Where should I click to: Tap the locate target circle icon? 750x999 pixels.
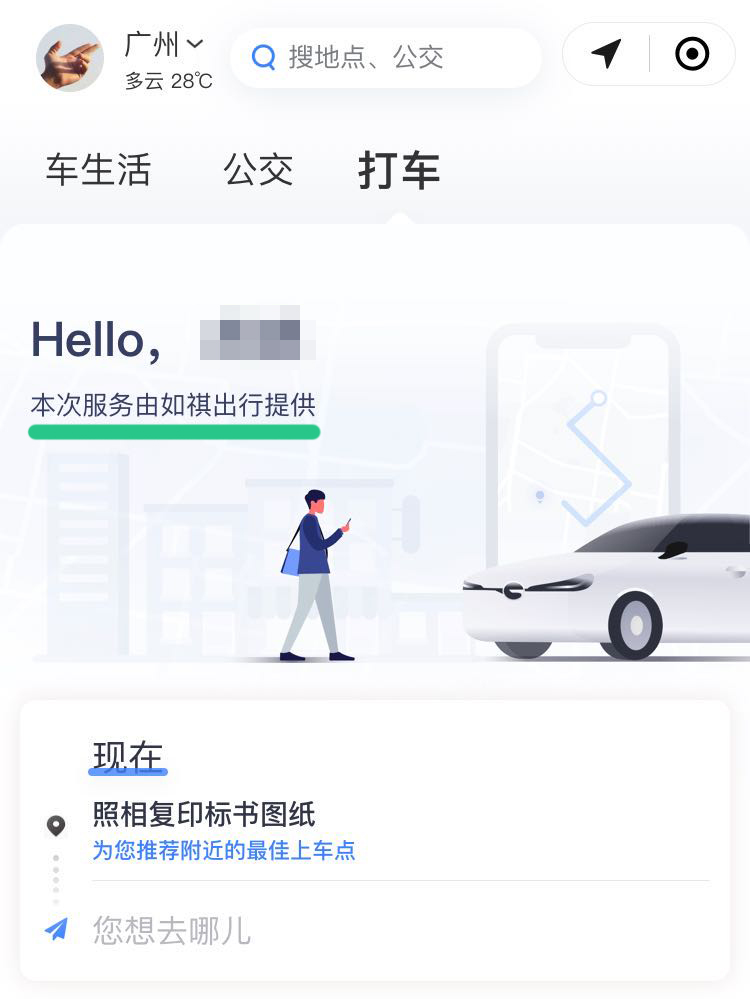(692, 54)
